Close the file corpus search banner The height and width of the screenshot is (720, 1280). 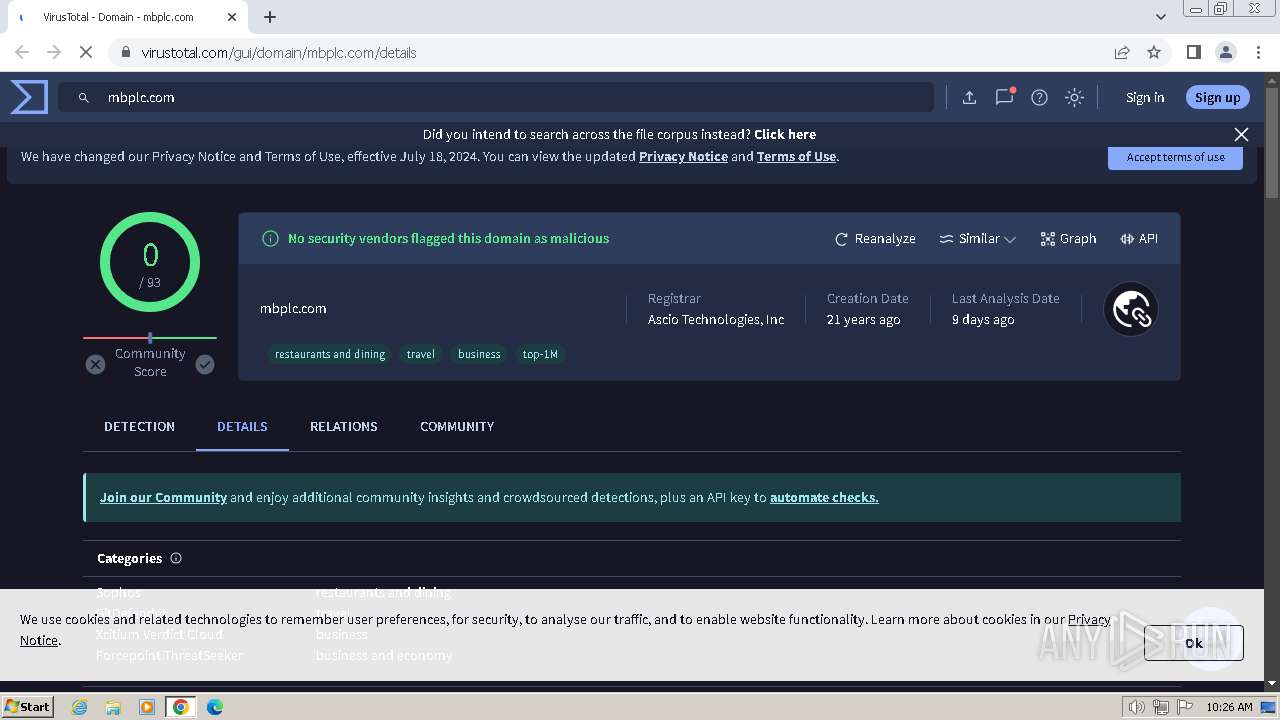tap(1241, 134)
